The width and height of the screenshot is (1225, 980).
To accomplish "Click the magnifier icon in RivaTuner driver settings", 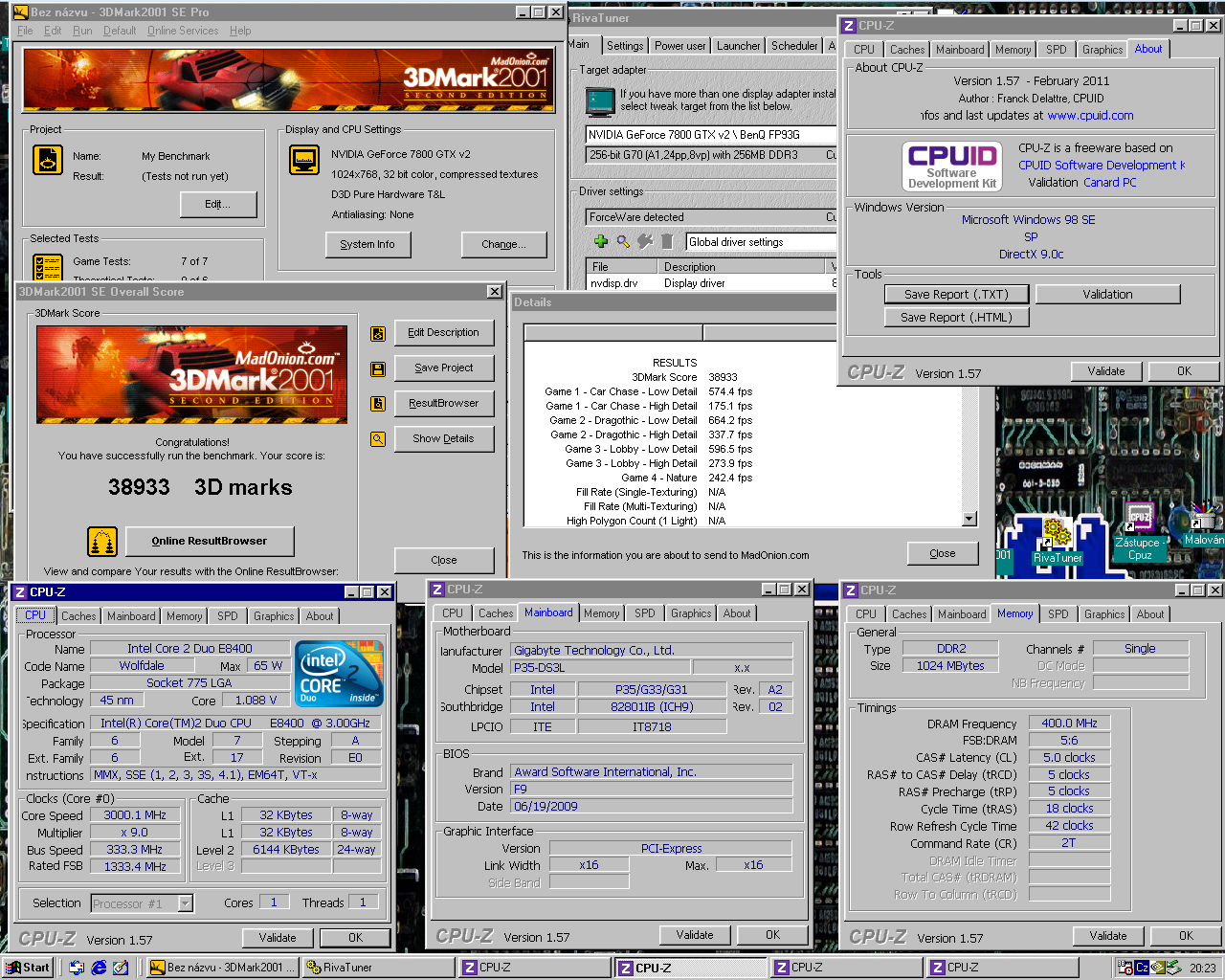I will (623, 241).
